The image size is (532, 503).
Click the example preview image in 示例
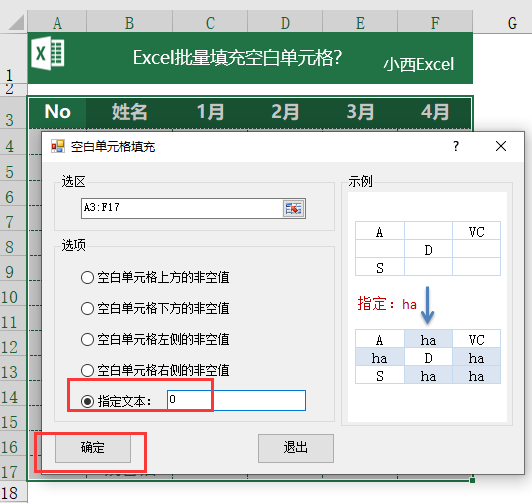428,307
